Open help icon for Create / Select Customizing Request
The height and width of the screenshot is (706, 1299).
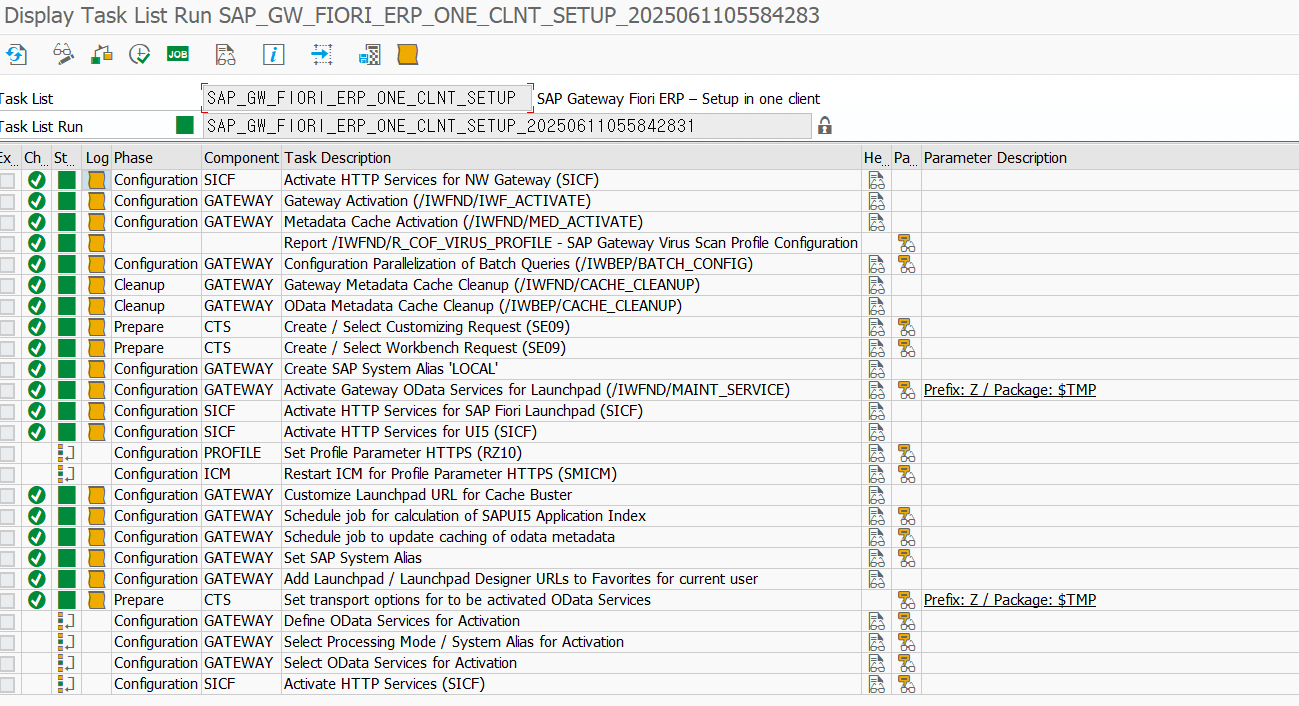(x=877, y=327)
